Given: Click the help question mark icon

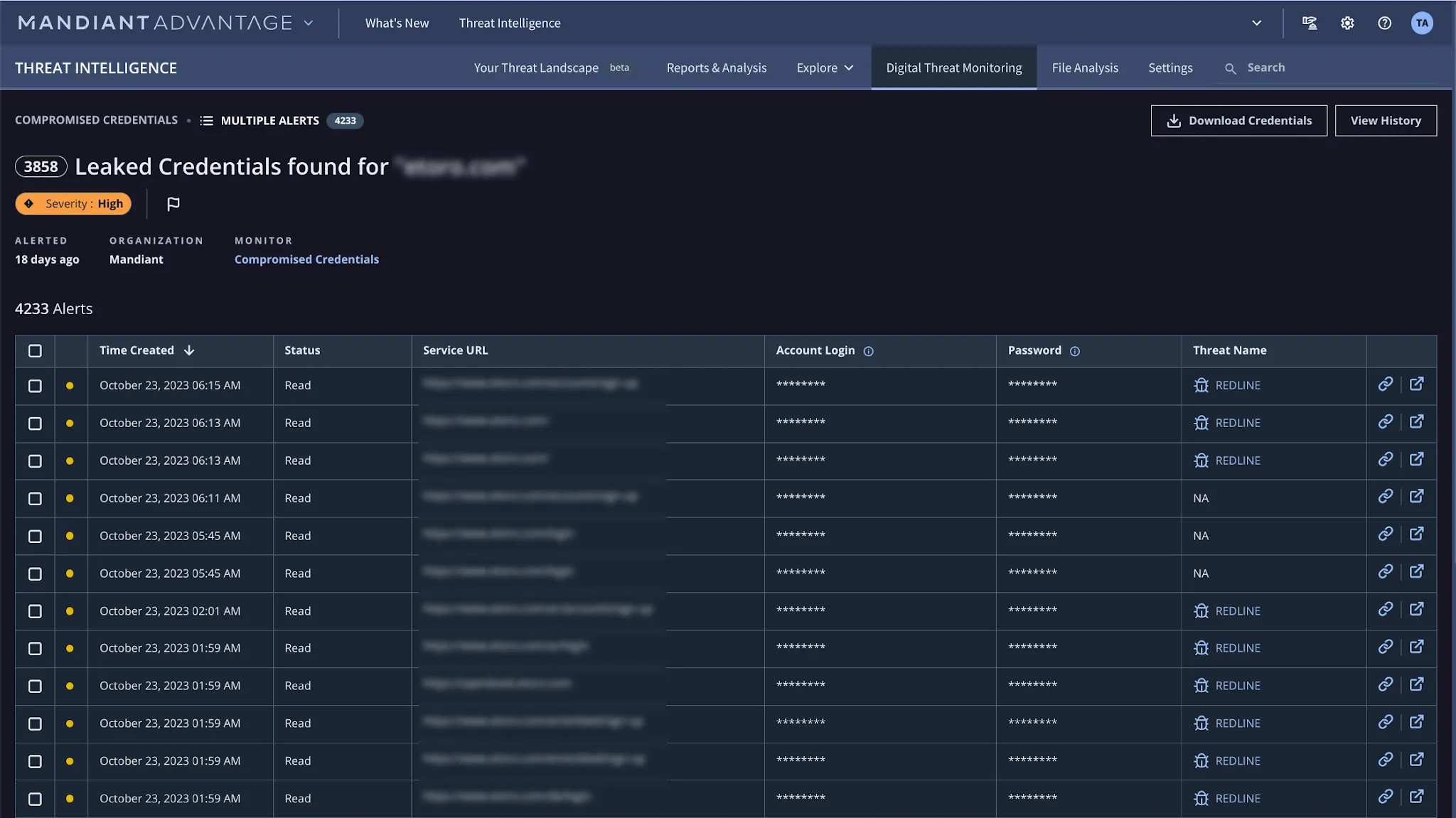Looking at the screenshot, I should pos(1384,23).
